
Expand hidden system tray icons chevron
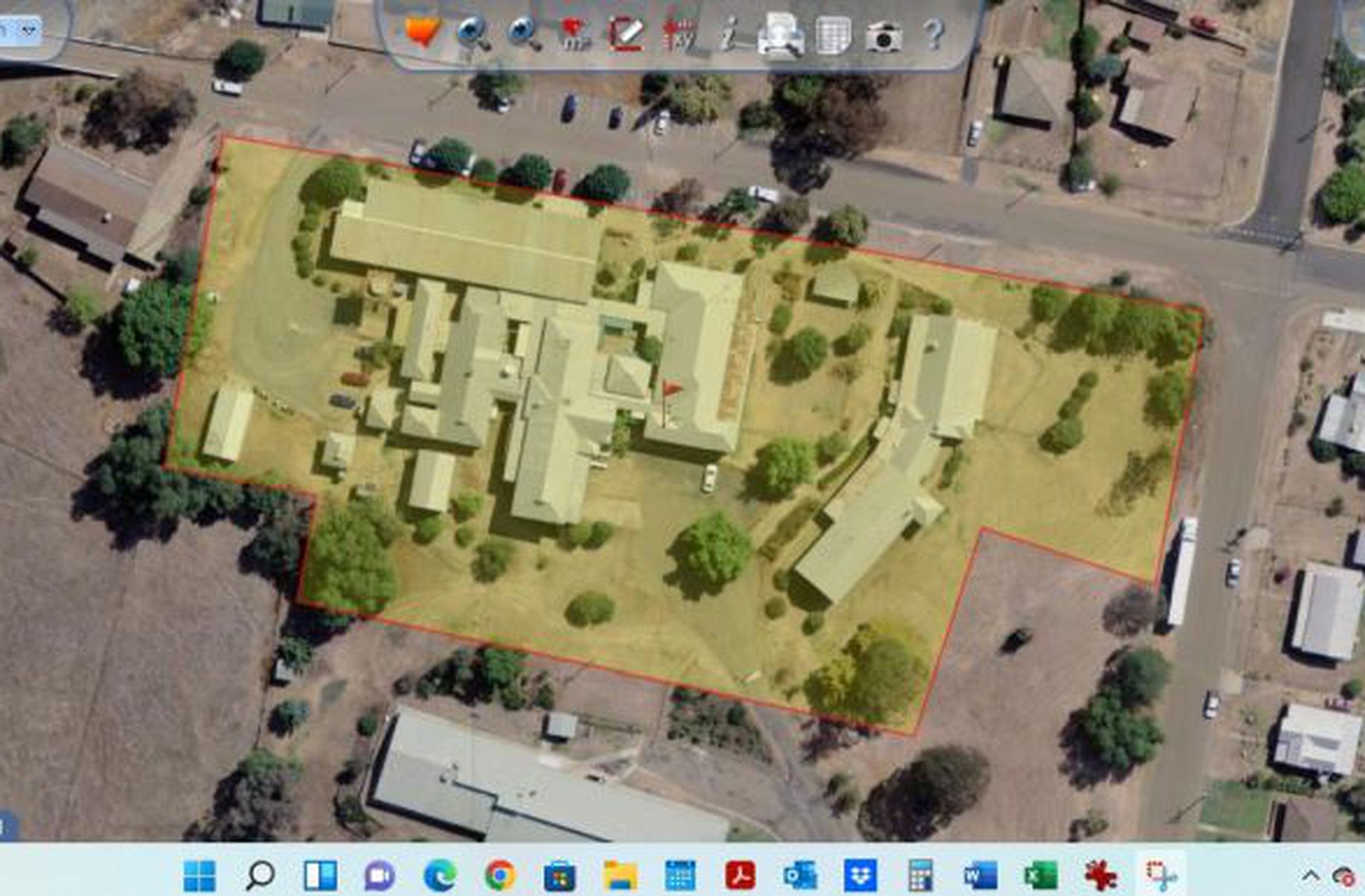1311,877
